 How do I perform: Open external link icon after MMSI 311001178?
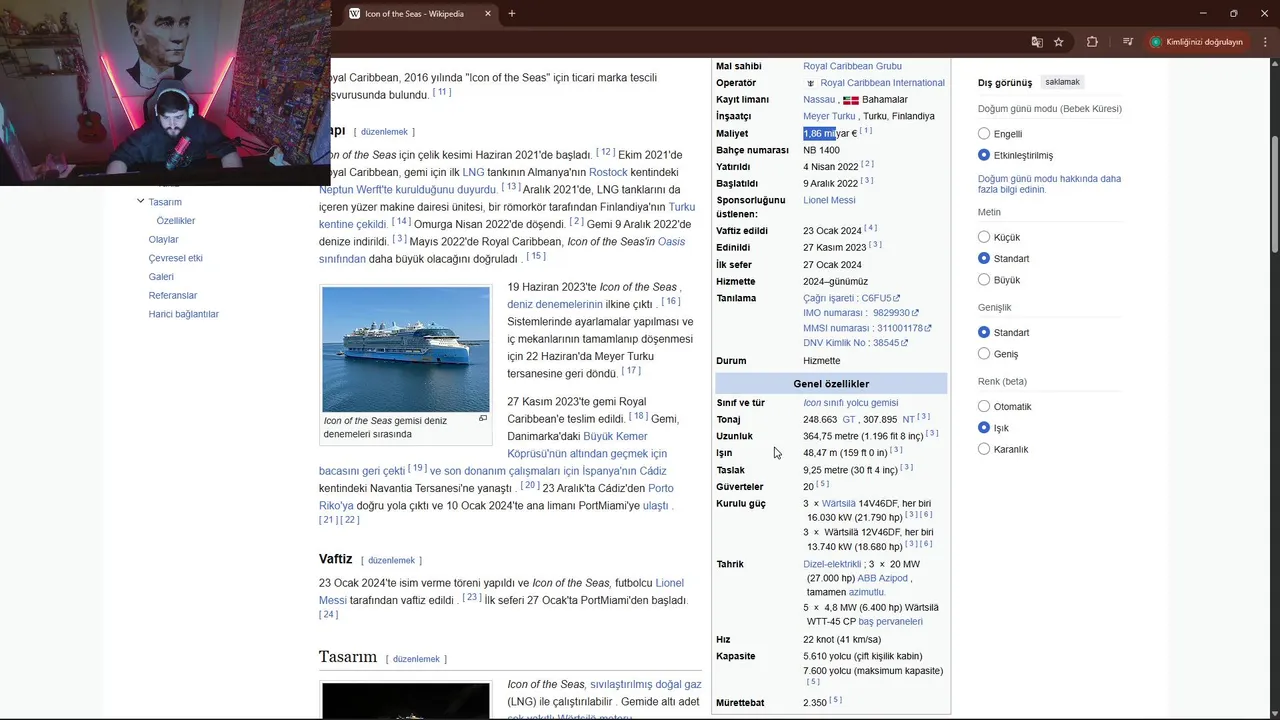tap(928, 328)
